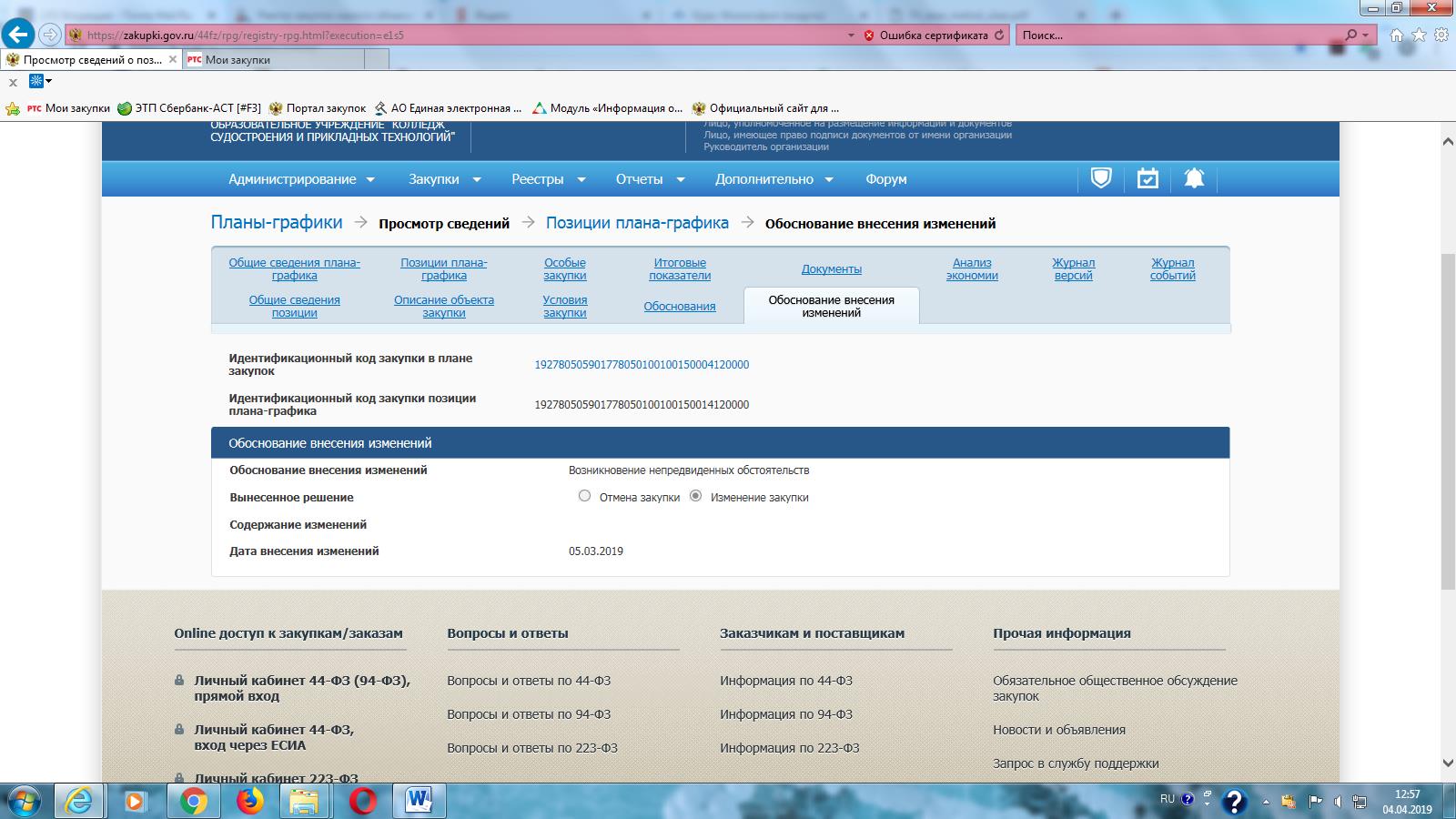Open File Explorer taskbar icon
This screenshot has width=1456, height=819.
305,801
